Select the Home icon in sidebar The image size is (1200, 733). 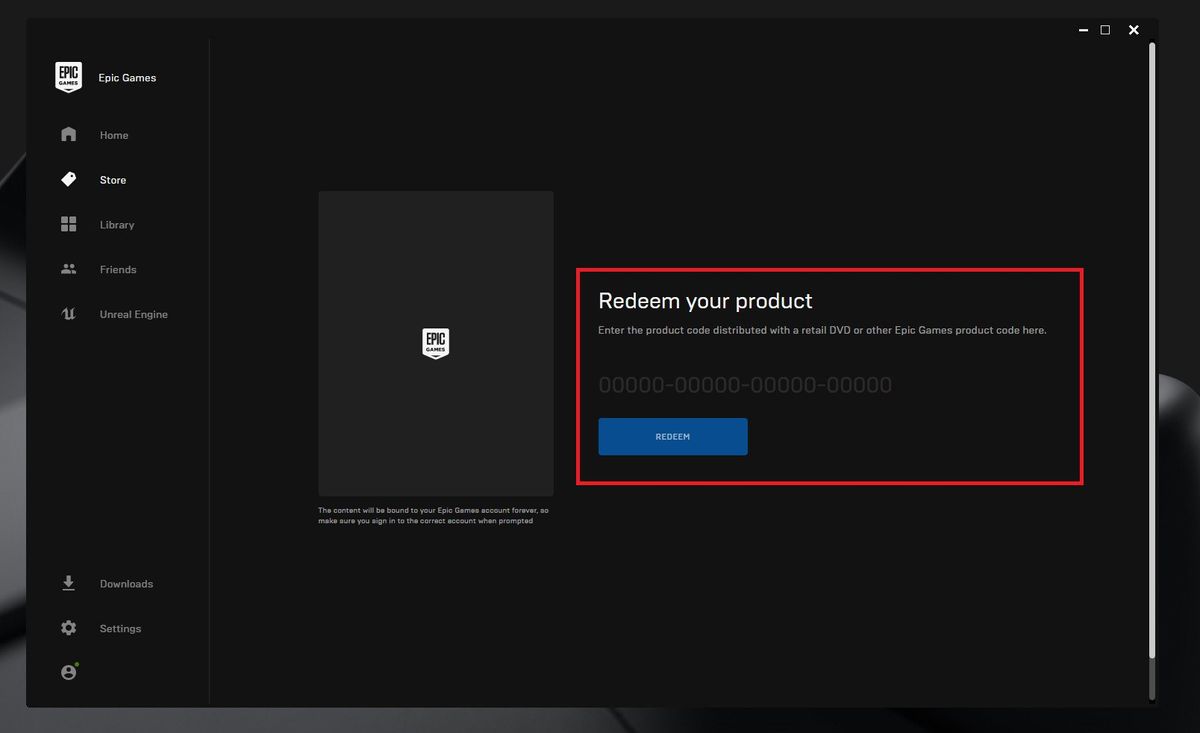point(68,134)
